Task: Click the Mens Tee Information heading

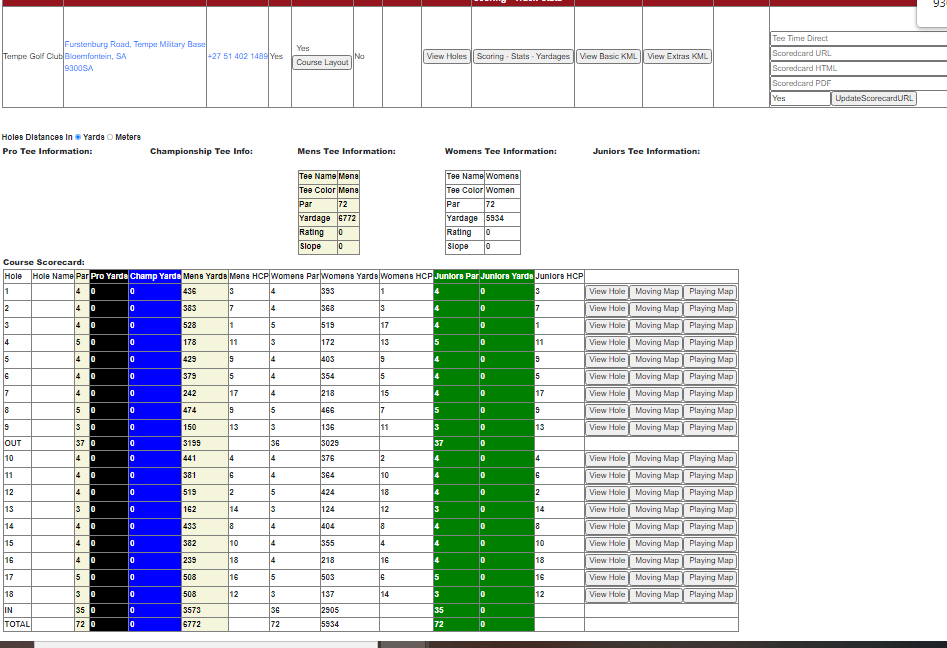Action: click(x=346, y=152)
